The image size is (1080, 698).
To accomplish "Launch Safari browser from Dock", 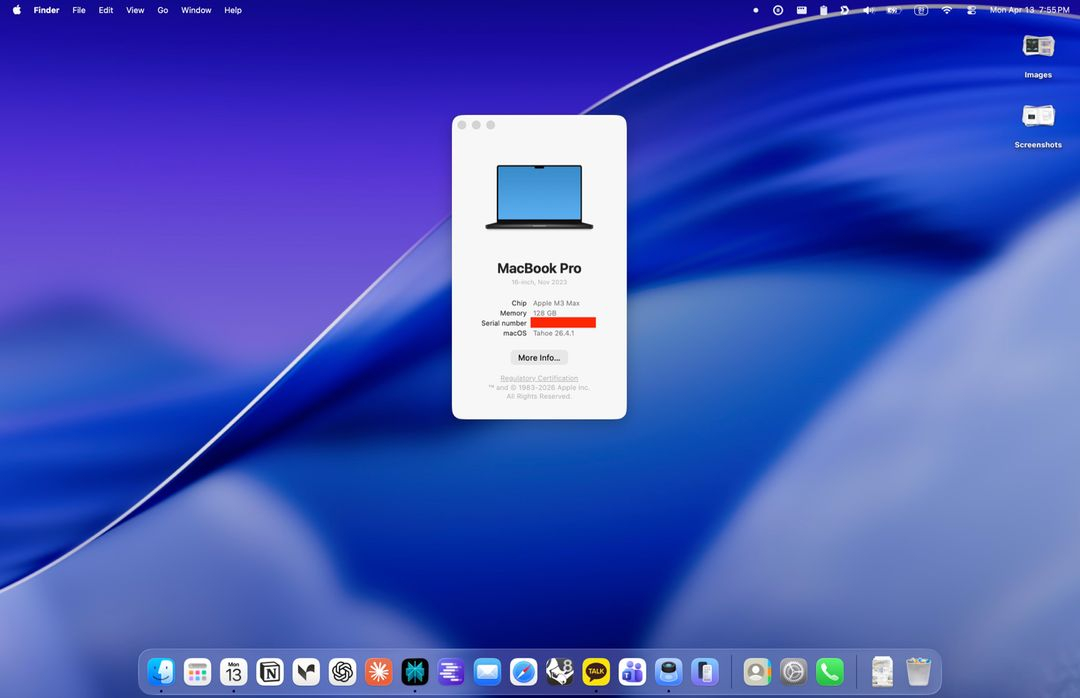I will 523,671.
